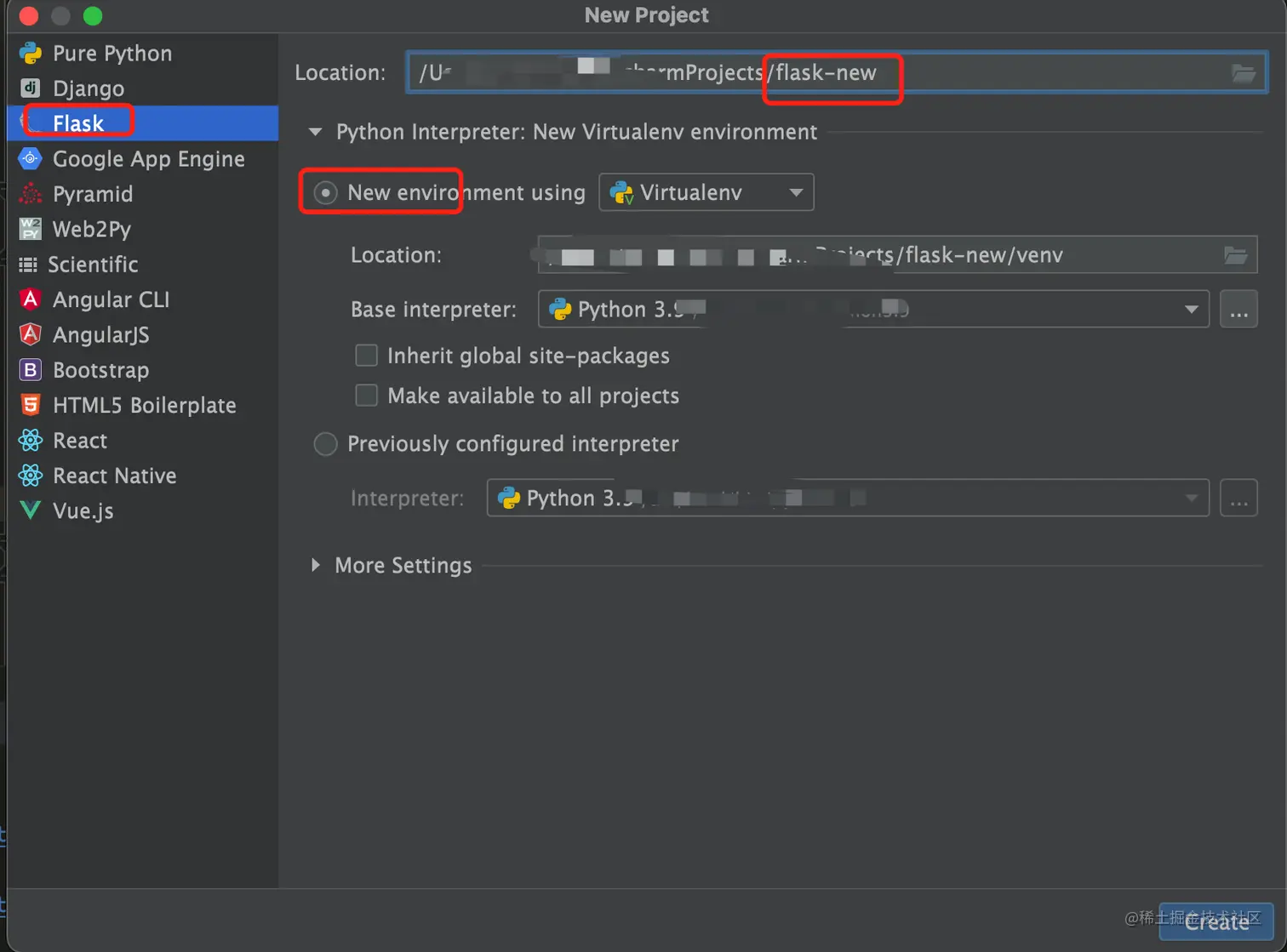This screenshot has height=952, width=1287.
Task: Select the Scientific project icon
Action: (28, 265)
